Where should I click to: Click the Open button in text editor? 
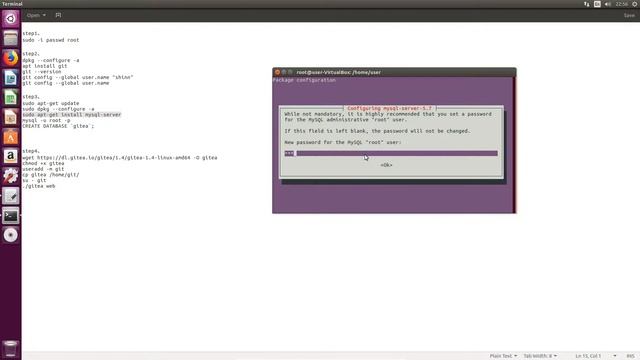coord(33,15)
